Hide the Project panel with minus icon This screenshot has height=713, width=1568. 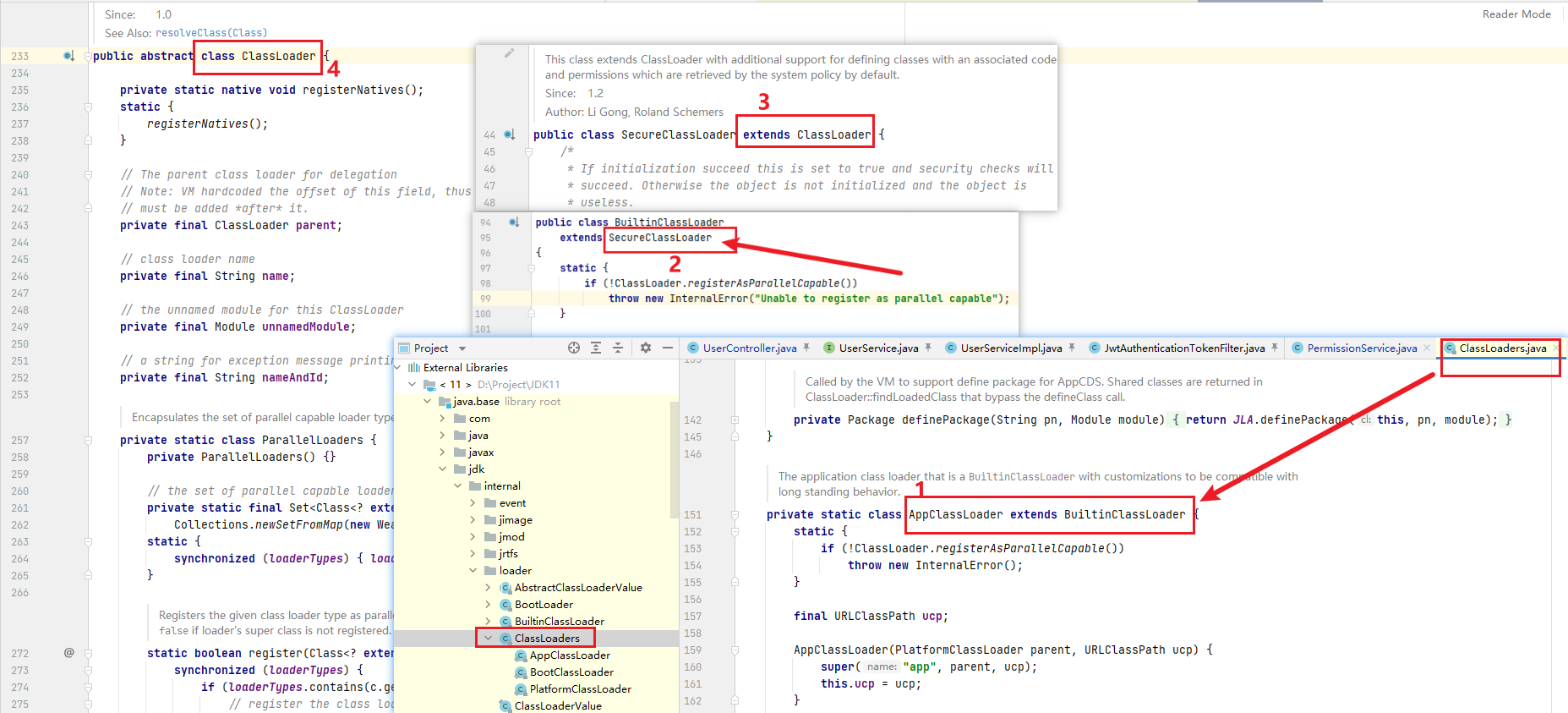668,348
